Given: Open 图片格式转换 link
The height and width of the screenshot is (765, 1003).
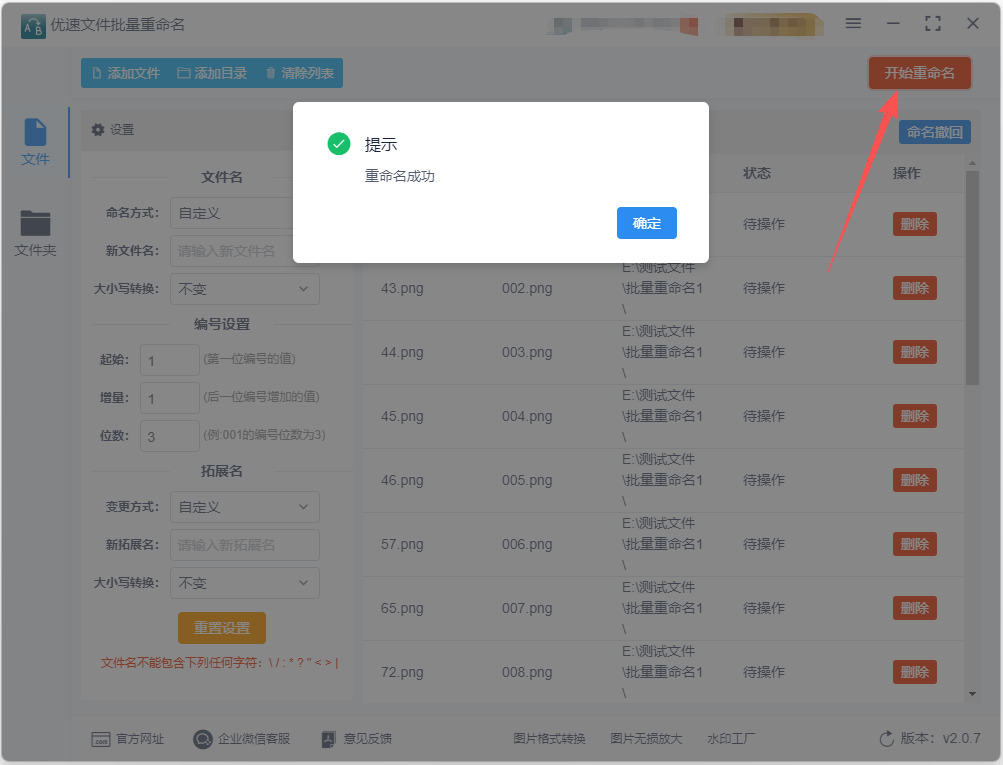Looking at the screenshot, I should pyautogui.click(x=549, y=739).
